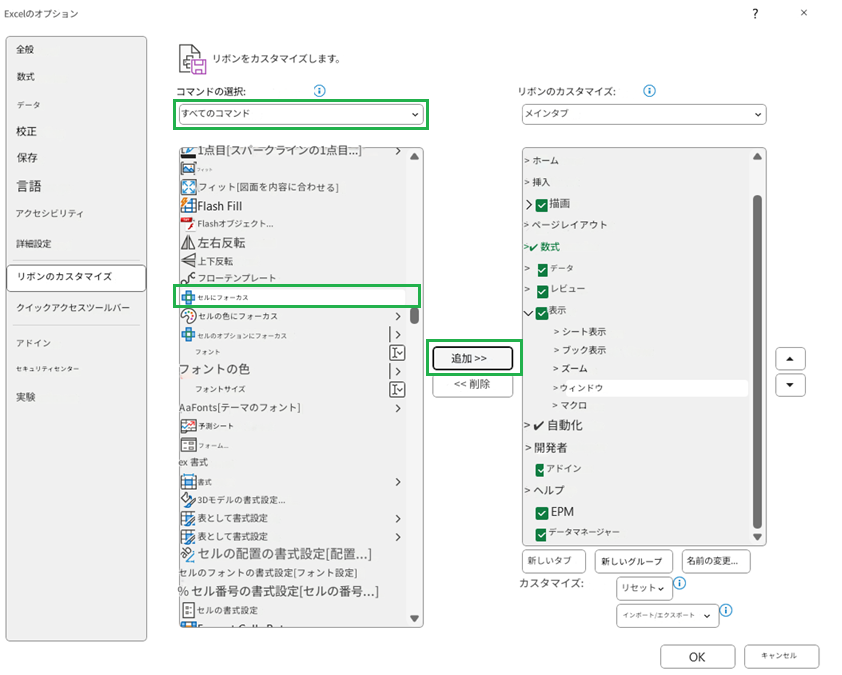Click the info icon next to インポート/エクスポート
842x675 pixels.
(x=725, y=611)
